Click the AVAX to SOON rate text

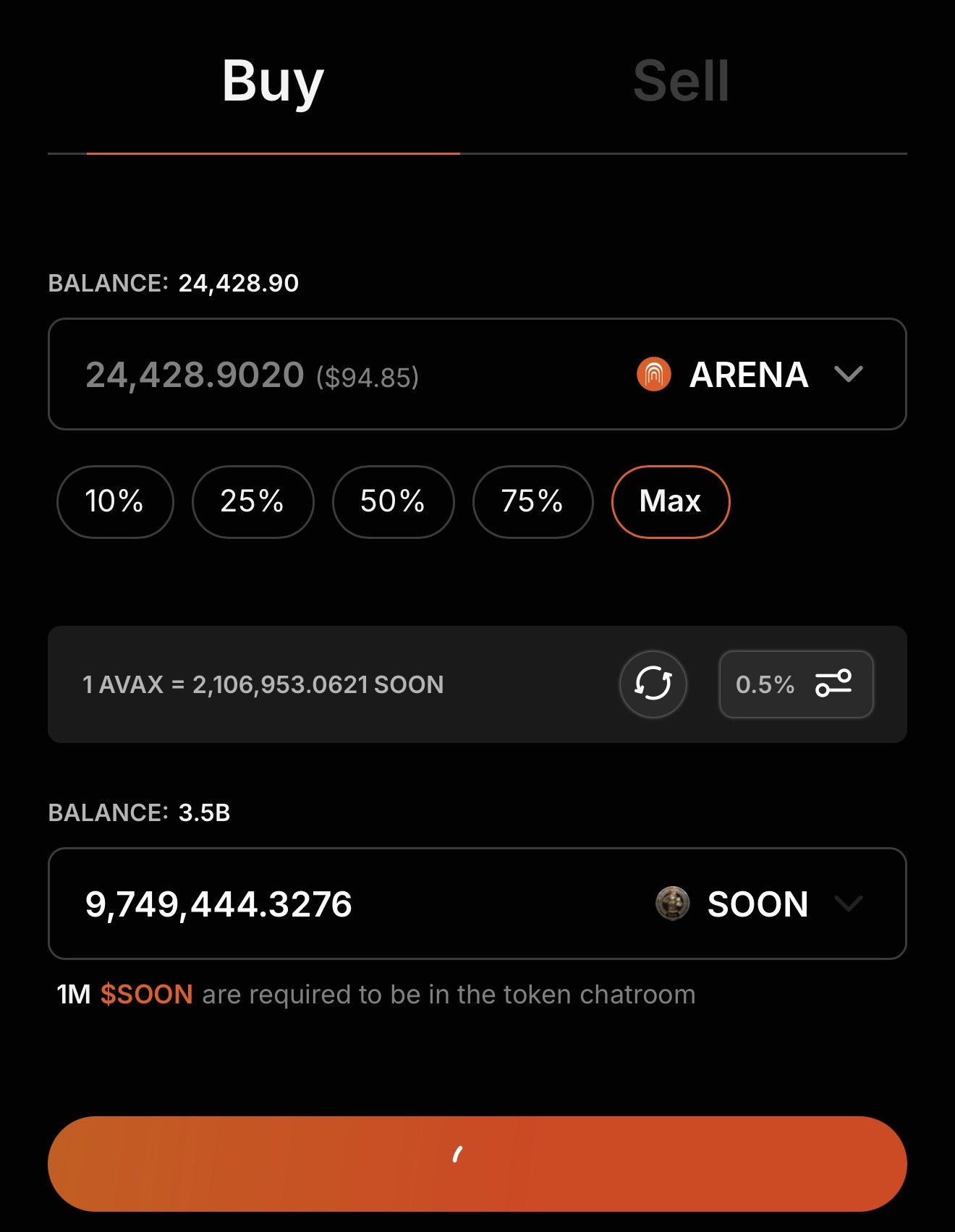263,684
